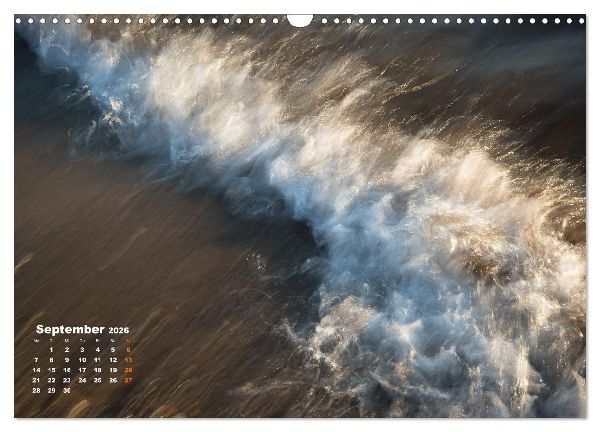Image resolution: width=600 pixels, height=432 pixels.
Task: Select date 14 in the calendar
Action: [36, 370]
